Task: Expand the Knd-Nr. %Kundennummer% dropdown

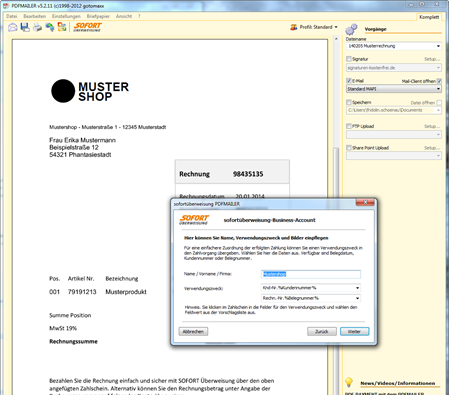Action: (357, 288)
